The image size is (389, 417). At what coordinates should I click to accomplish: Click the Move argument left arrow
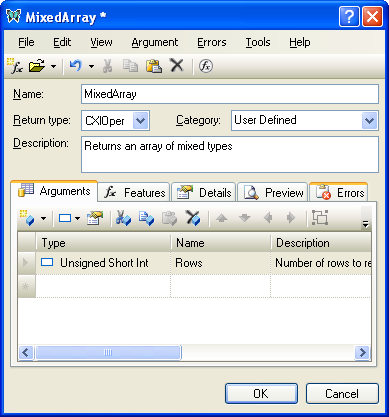click(x=268, y=218)
